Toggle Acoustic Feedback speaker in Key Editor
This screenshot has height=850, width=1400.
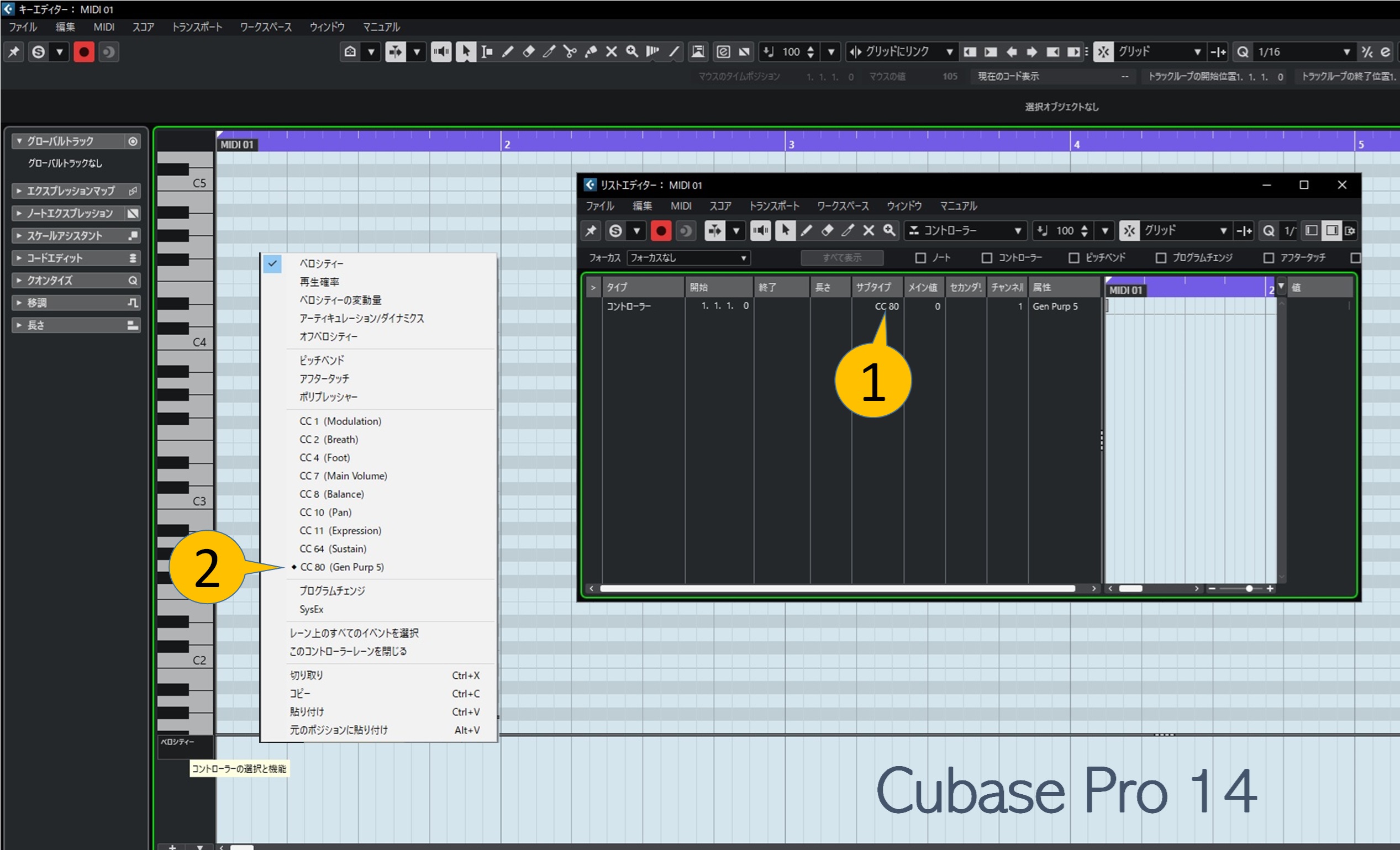point(441,52)
